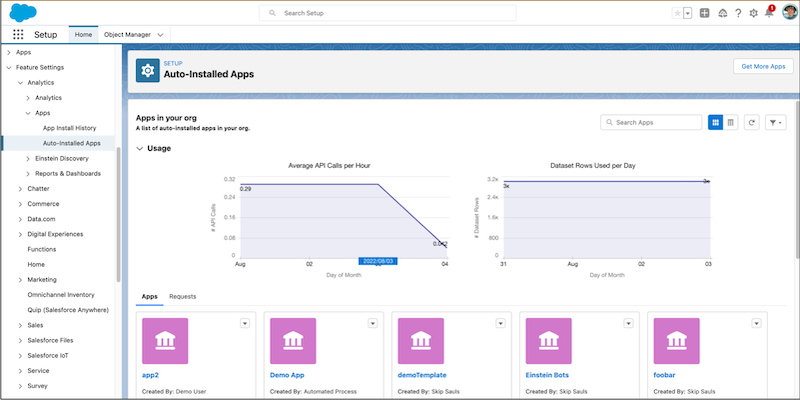Click the SETUP breadcrumb text
The image size is (800, 400).
[173, 63]
